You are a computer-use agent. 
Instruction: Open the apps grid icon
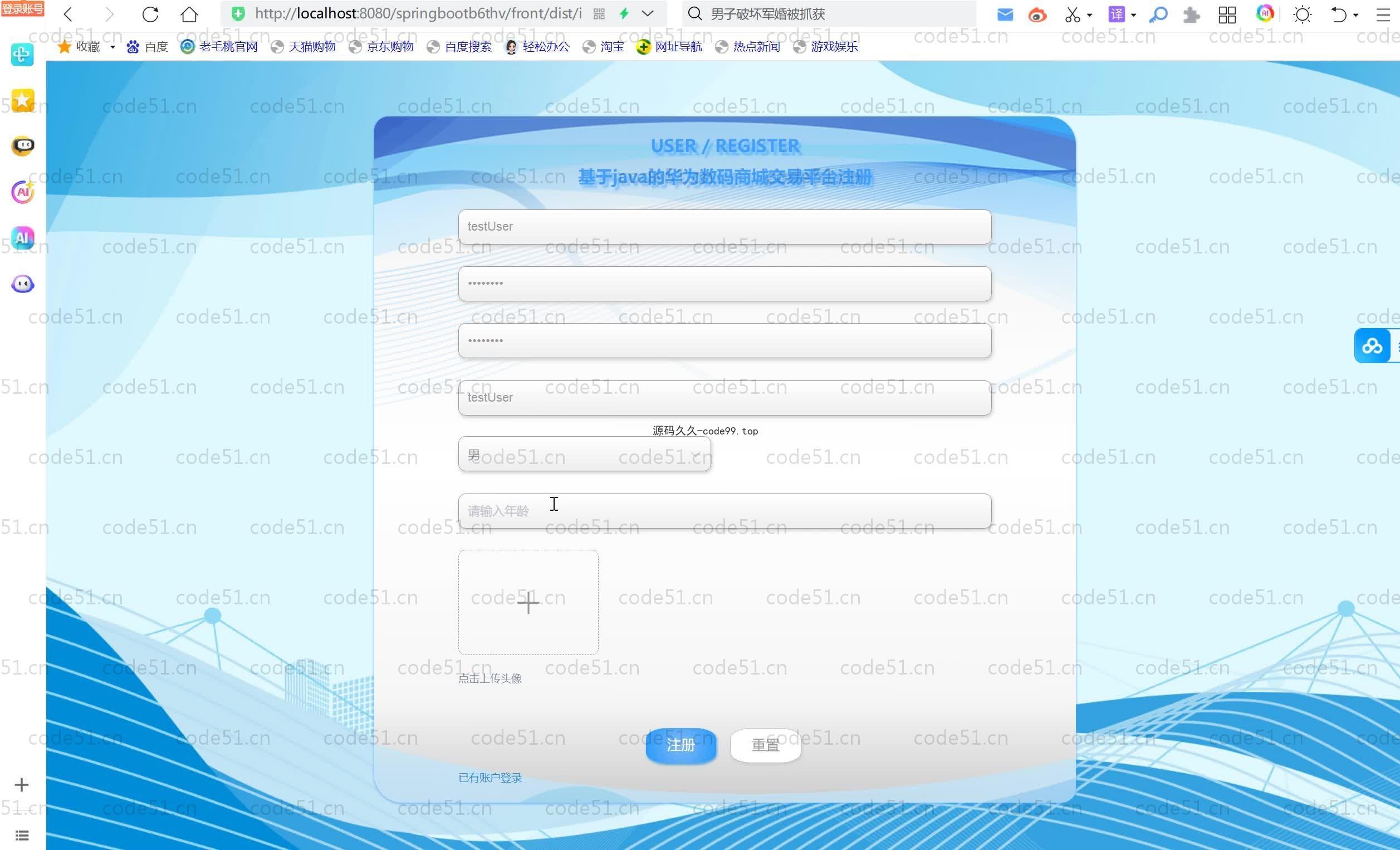coord(1227,15)
